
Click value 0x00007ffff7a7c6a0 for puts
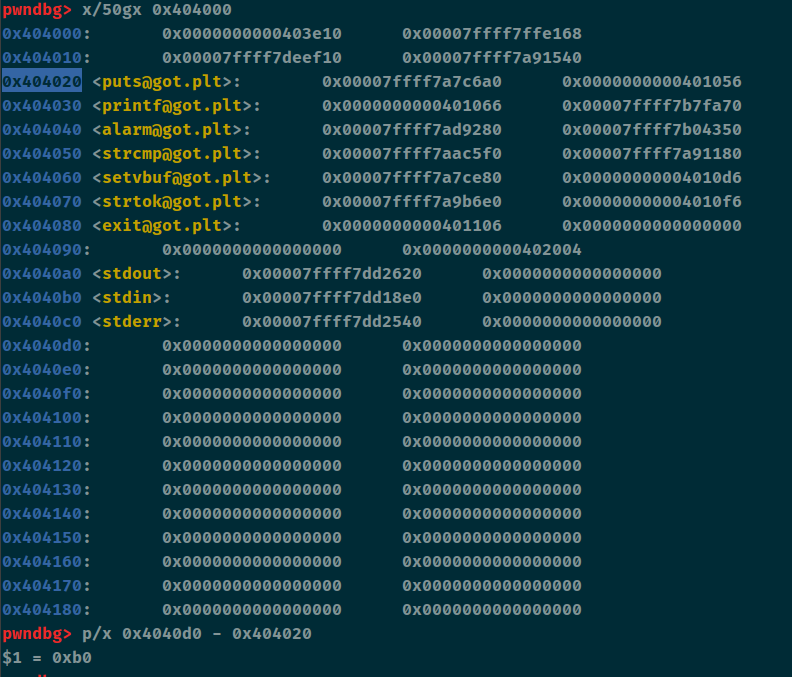click(x=412, y=81)
